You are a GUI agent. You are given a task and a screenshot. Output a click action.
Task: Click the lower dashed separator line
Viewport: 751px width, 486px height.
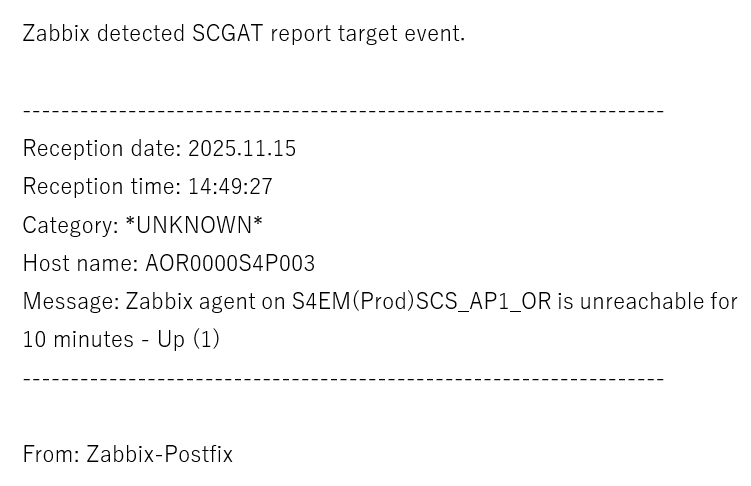click(x=343, y=378)
